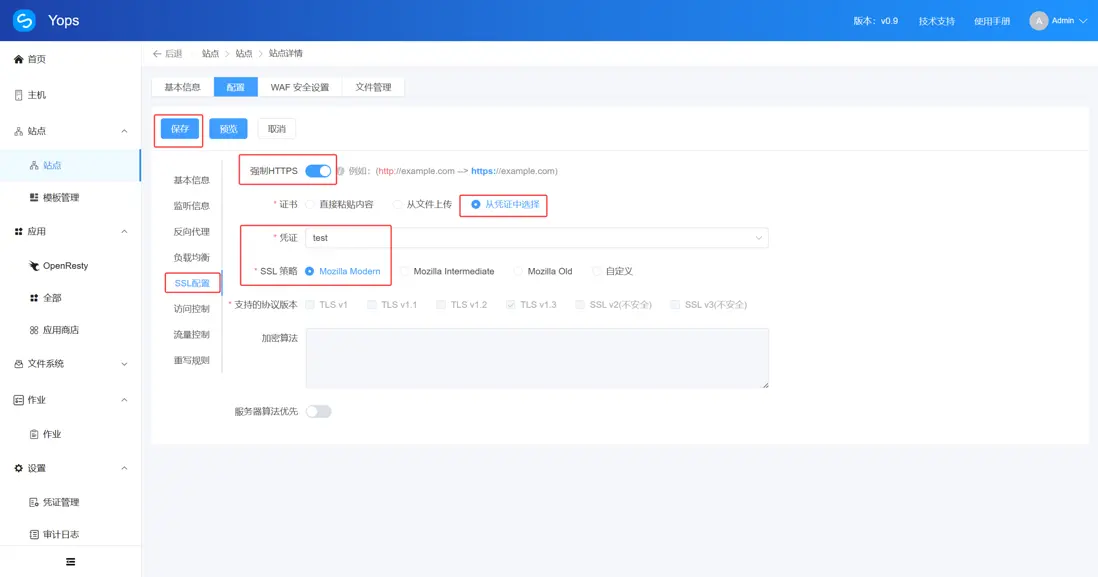Click the 版本: v0.9 text
This screenshot has width=1098, height=577.
tap(875, 22)
